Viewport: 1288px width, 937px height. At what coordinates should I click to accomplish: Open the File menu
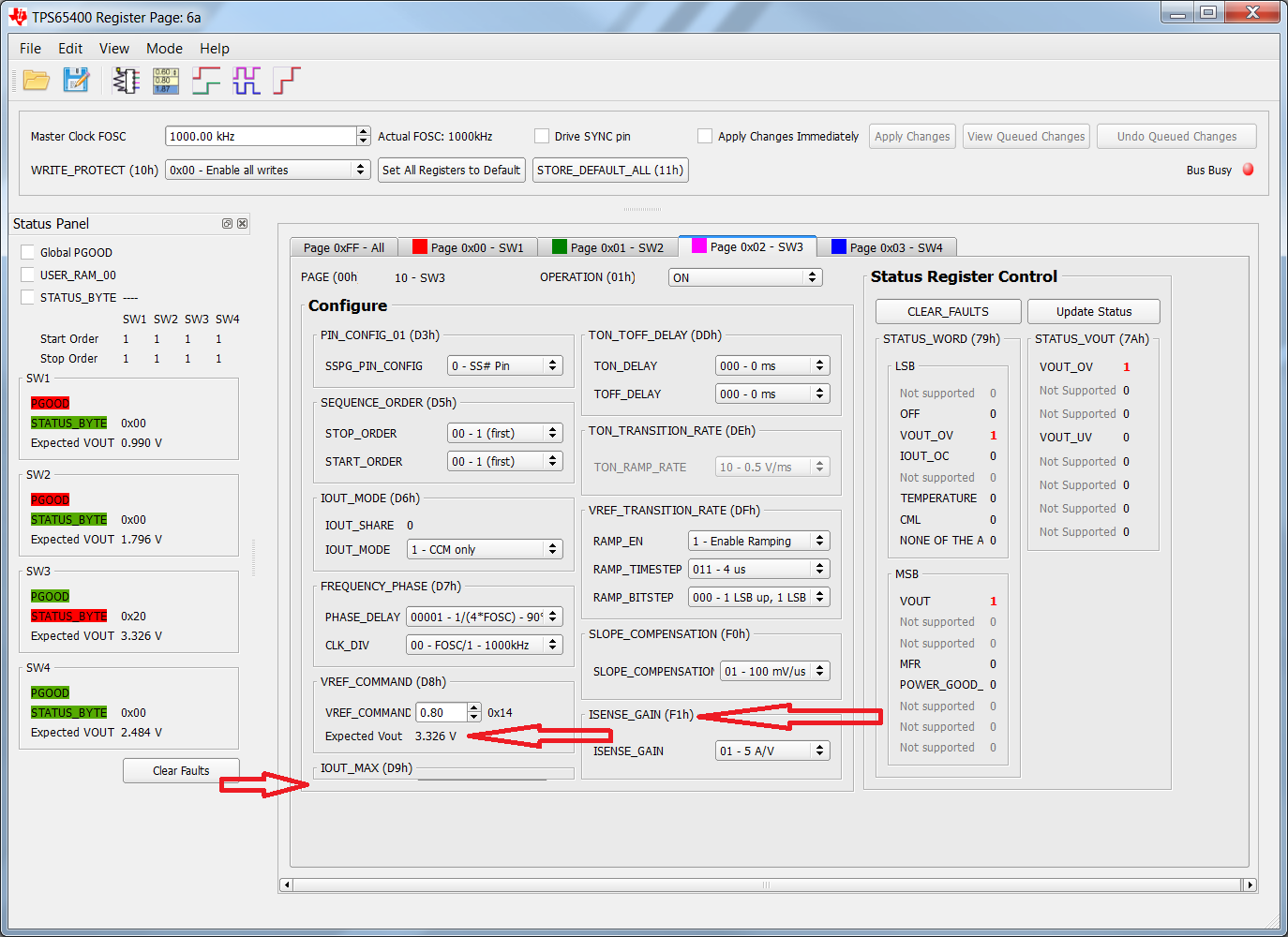(30, 48)
